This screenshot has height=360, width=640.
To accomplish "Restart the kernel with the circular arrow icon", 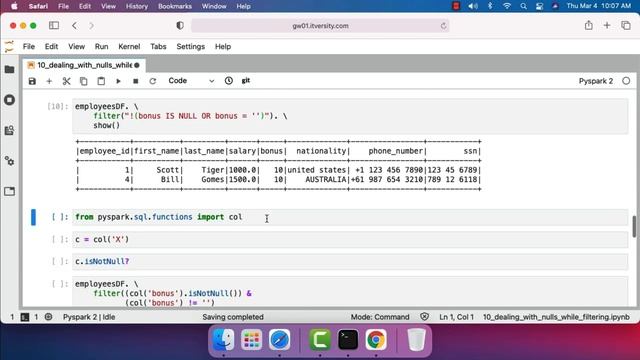I will (153, 81).
